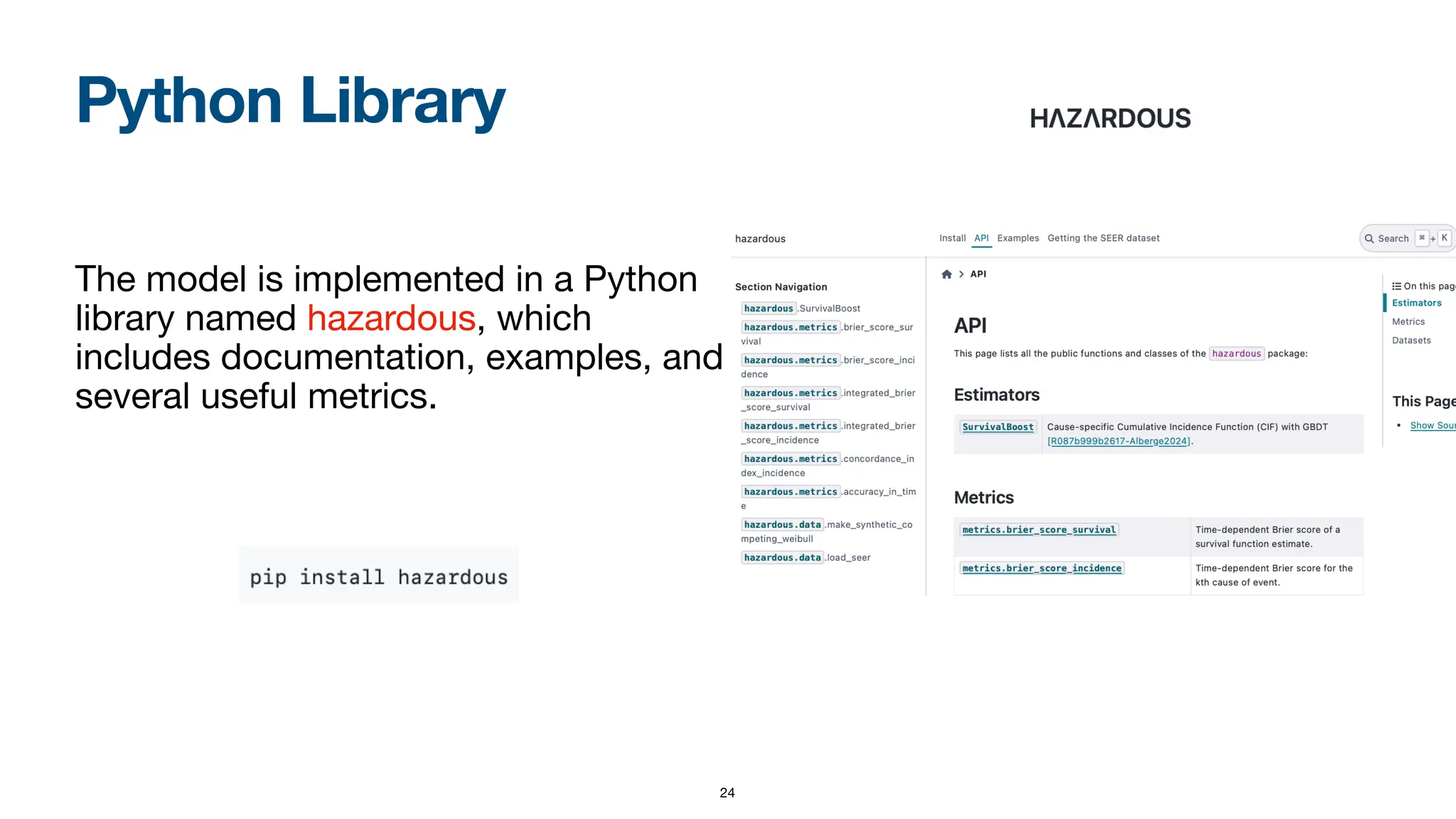Click the hazardous site title

coord(760,239)
